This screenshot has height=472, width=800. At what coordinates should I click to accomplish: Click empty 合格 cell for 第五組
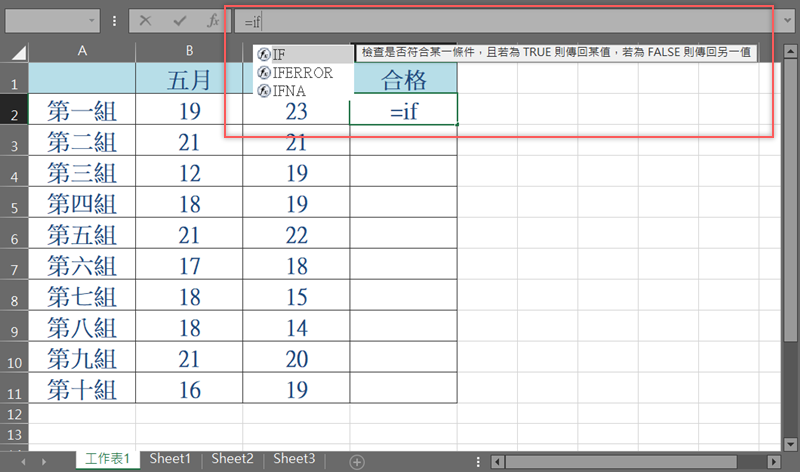[404, 234]
